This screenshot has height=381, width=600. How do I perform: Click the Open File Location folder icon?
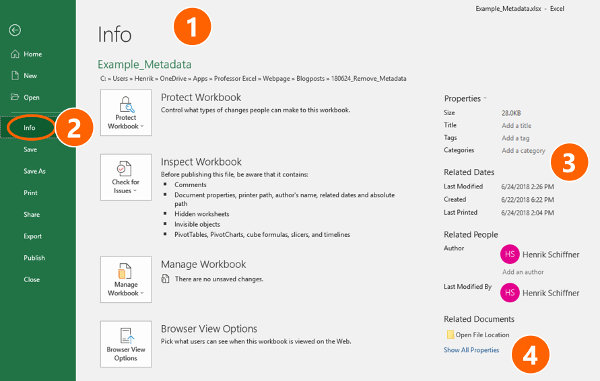point(450,335)
